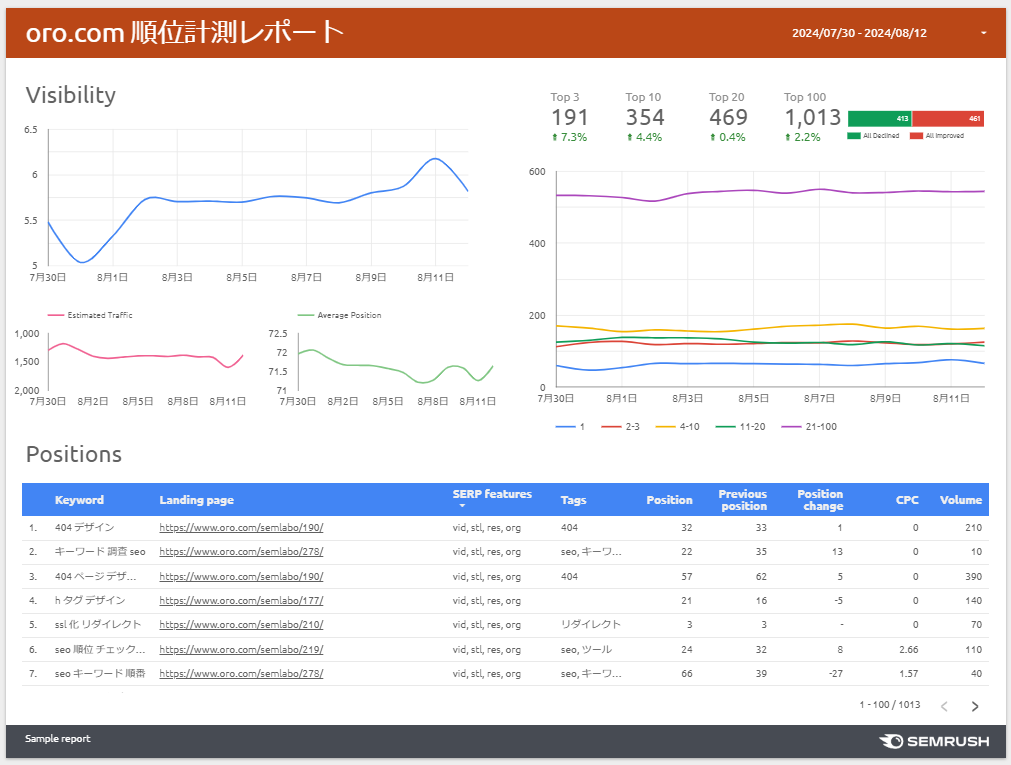Click the 4.4% Top 10 change indicator
The height and width of the screenshot is (765, 1011).
645,137
